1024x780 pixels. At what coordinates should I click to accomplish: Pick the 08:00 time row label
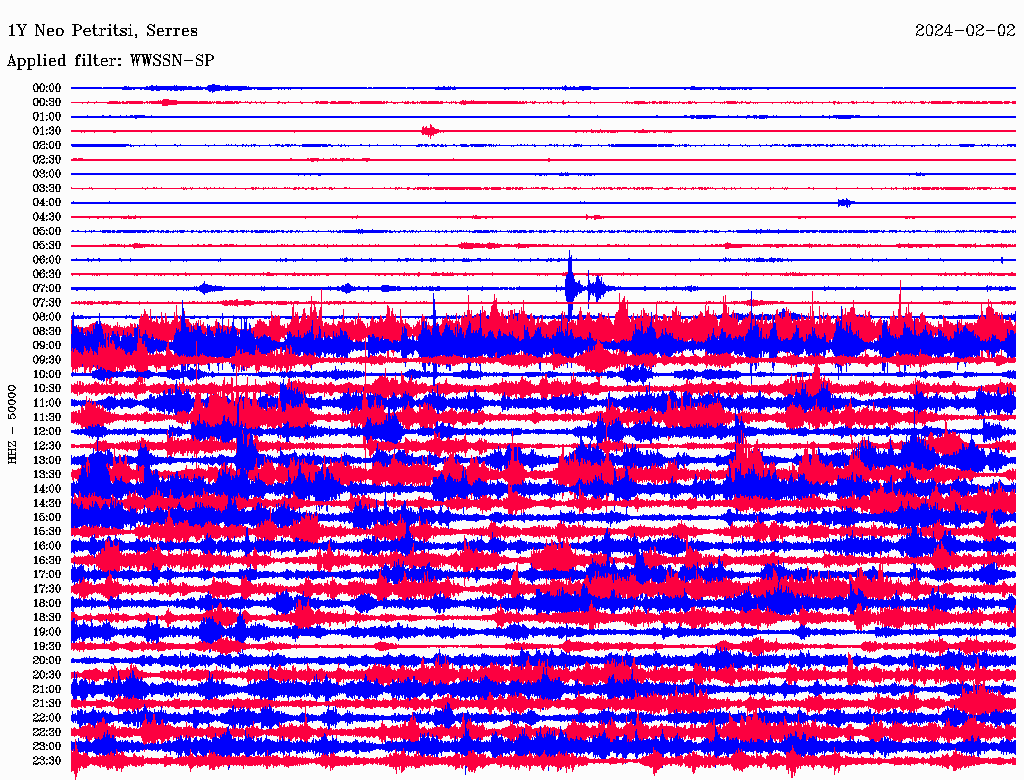coord(47,317)
